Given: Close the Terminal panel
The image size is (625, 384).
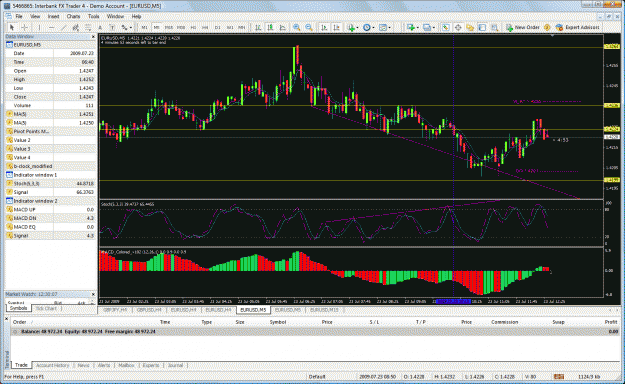Looking at the screenshot, I should point(6,319).
